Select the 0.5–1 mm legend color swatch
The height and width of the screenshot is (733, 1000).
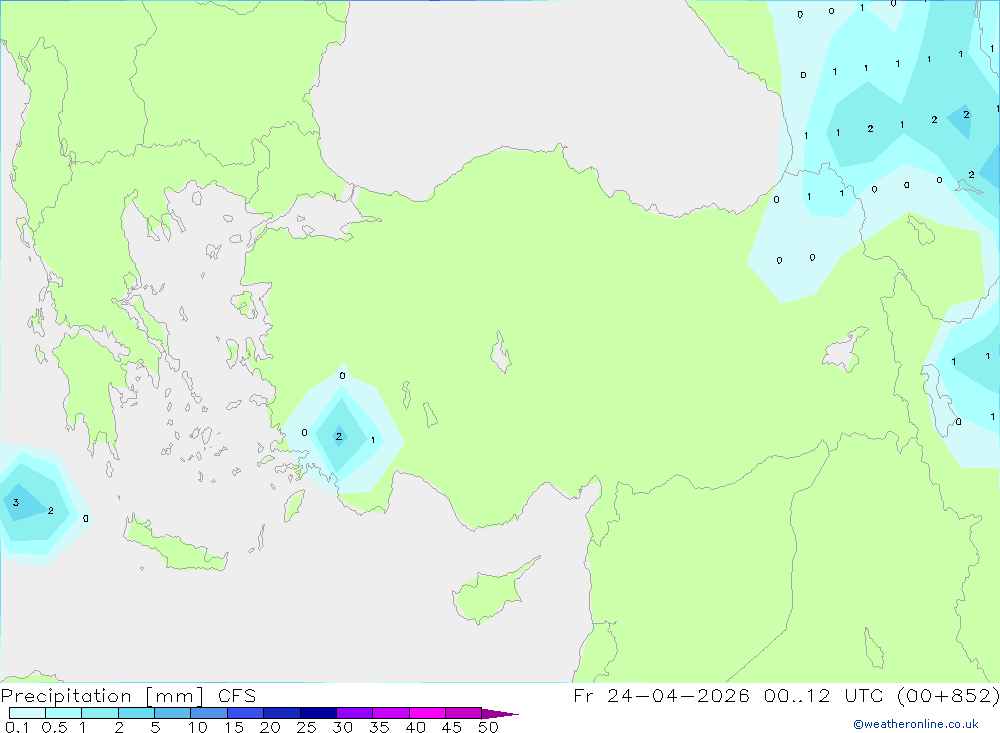(x=64, y=713)
